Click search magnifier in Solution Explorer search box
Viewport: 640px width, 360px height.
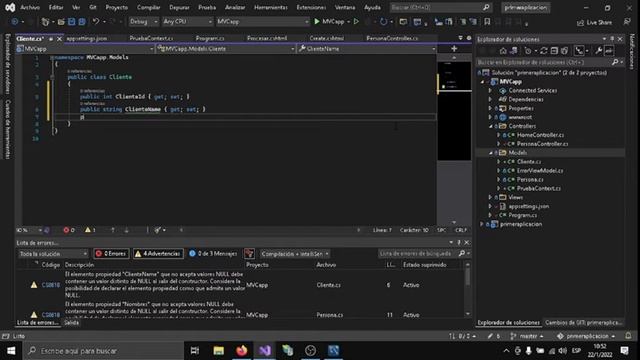615,62
